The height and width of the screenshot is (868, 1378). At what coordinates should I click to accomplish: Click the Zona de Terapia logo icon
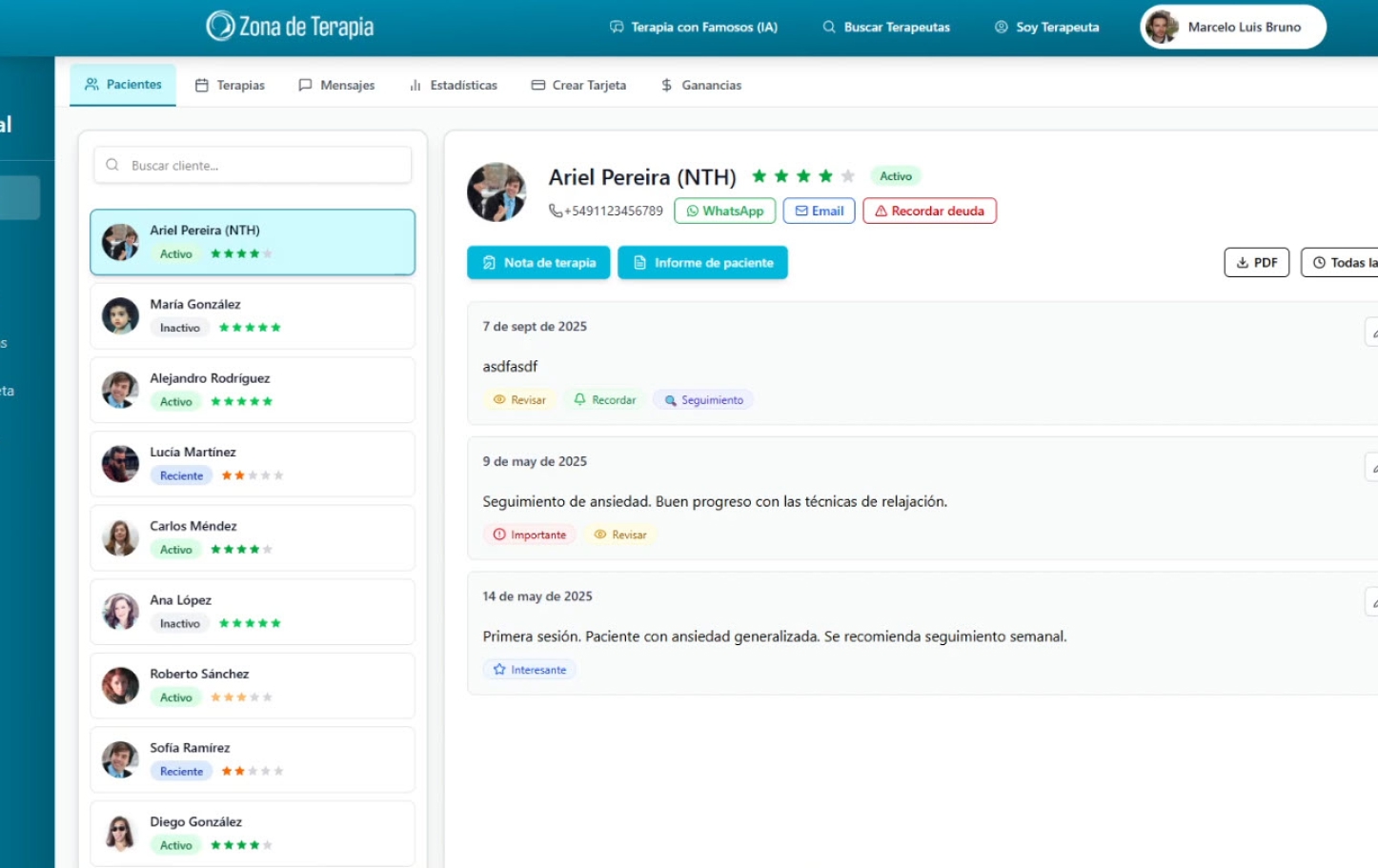(x=220, y=26)
